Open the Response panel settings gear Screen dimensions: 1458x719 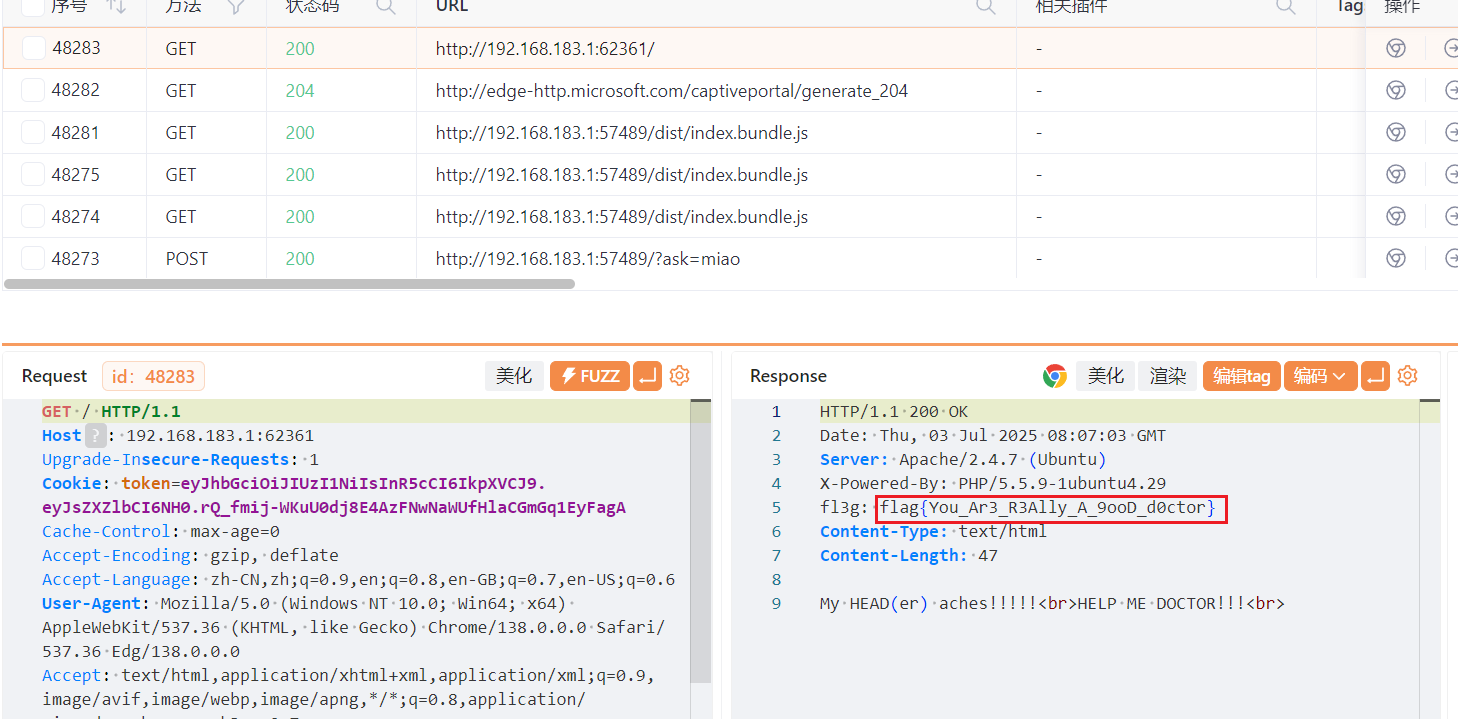click(x=1408, y=376)
